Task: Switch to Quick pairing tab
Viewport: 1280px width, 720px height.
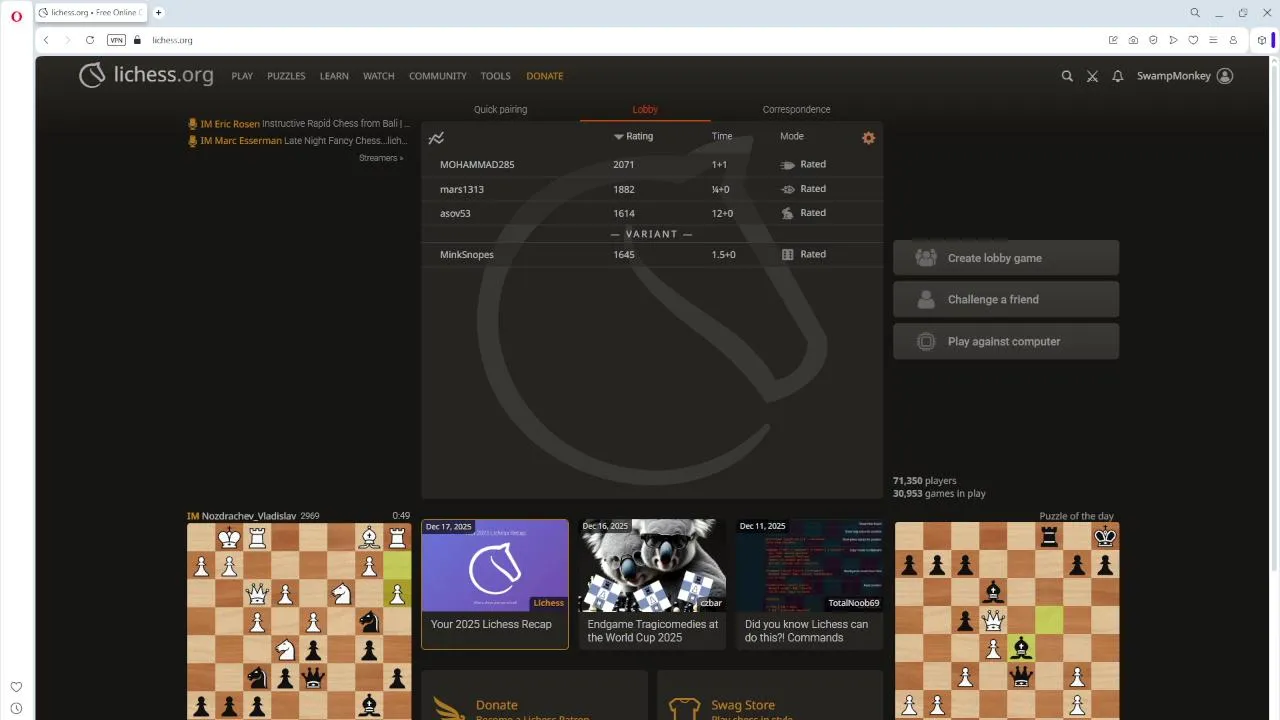Action: click(x=500, y=109)
